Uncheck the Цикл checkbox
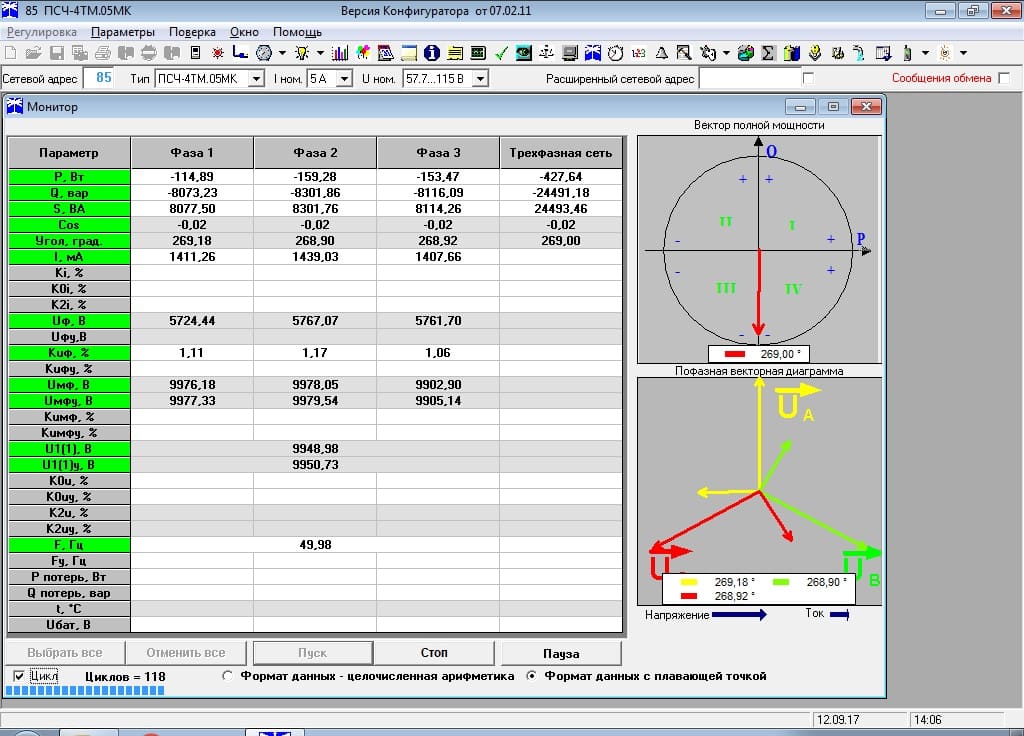1024x736 pixels. pos(20,677)
